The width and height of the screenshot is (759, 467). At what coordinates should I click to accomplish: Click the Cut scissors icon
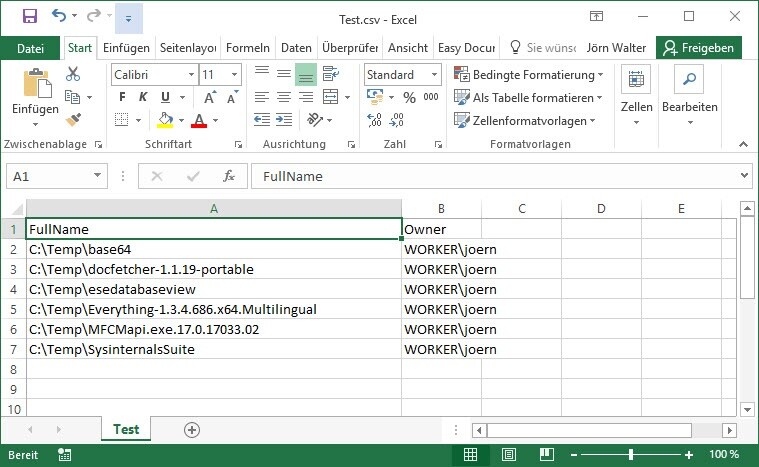[73, 74]
